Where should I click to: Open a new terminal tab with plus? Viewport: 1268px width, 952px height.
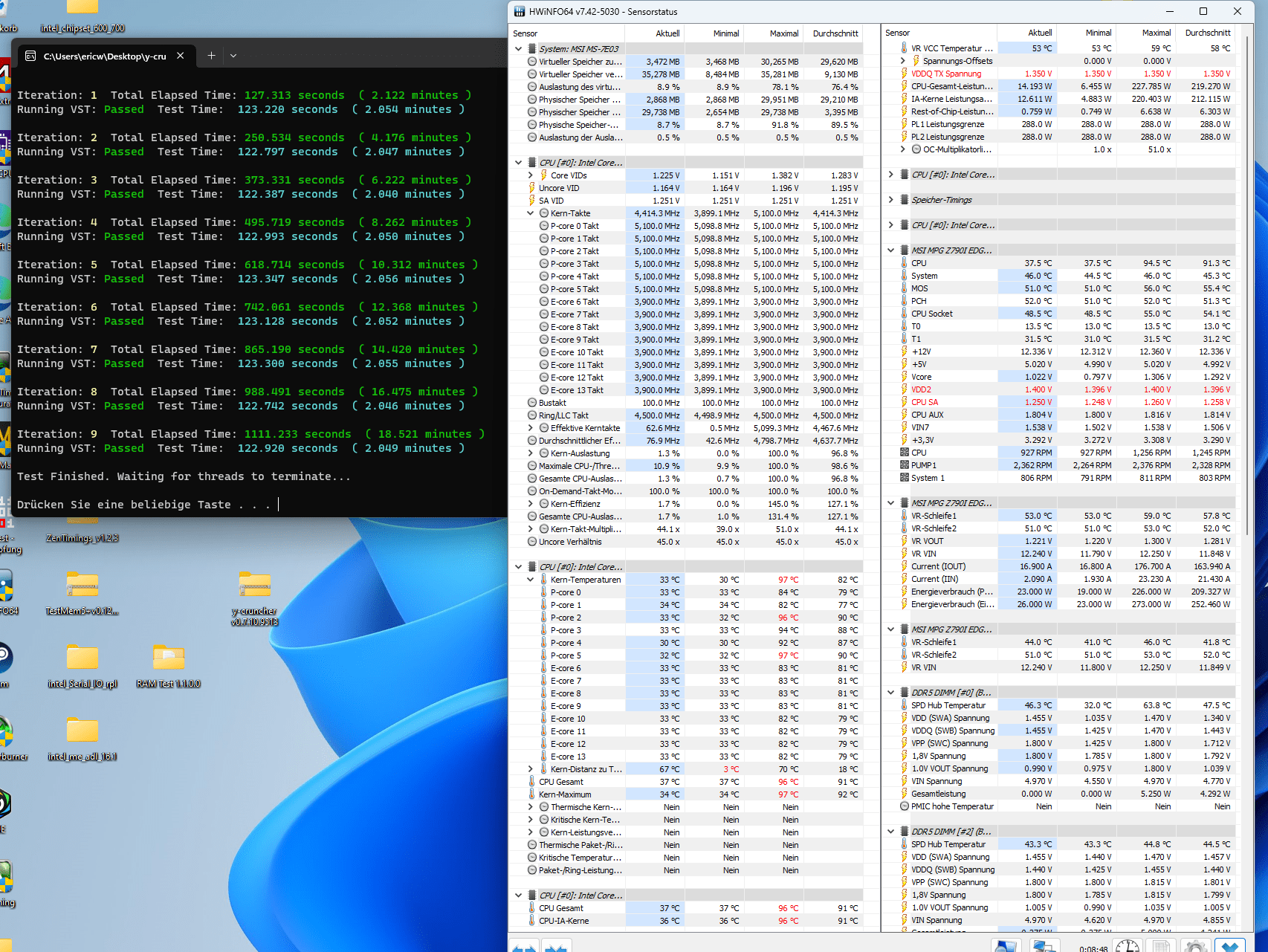211,56
